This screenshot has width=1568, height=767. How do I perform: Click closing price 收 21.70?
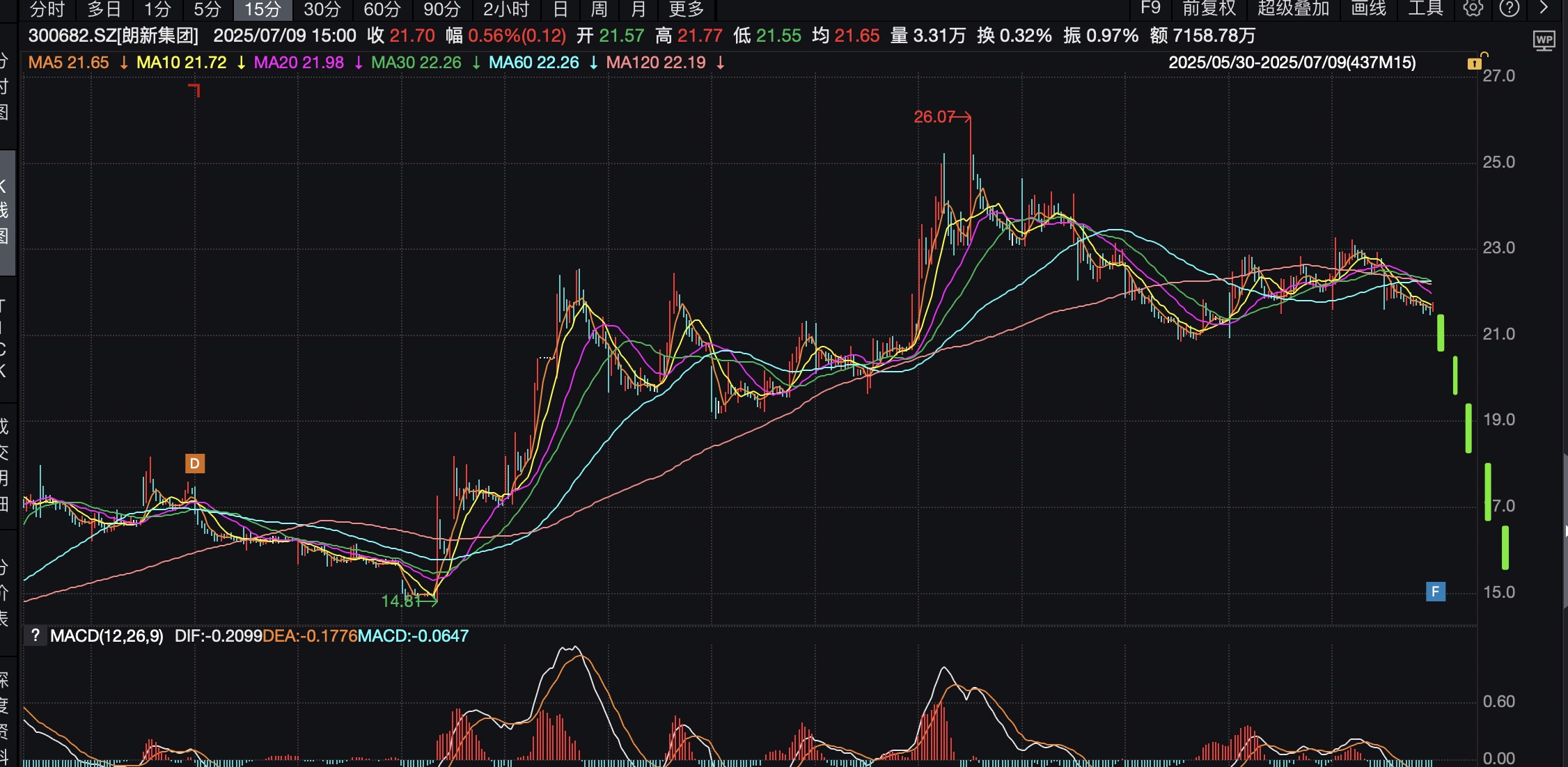(x=401, y=35)
